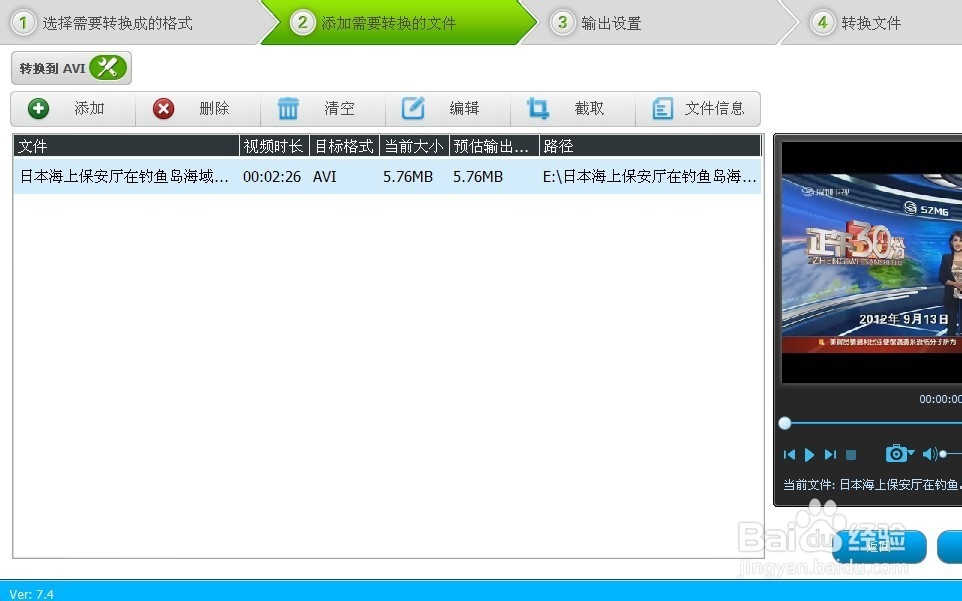The width and height of the screenshot is (962, 601).
Task: Open the 目标格式 column header
Action: click(x=343, y=145)
